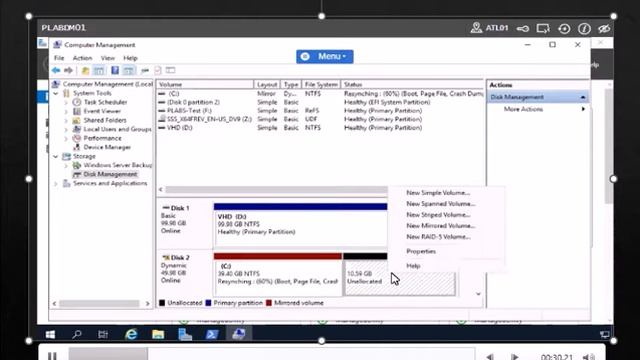Click the PLABDM01 screen display icon
640x360 pixels.
543,28
